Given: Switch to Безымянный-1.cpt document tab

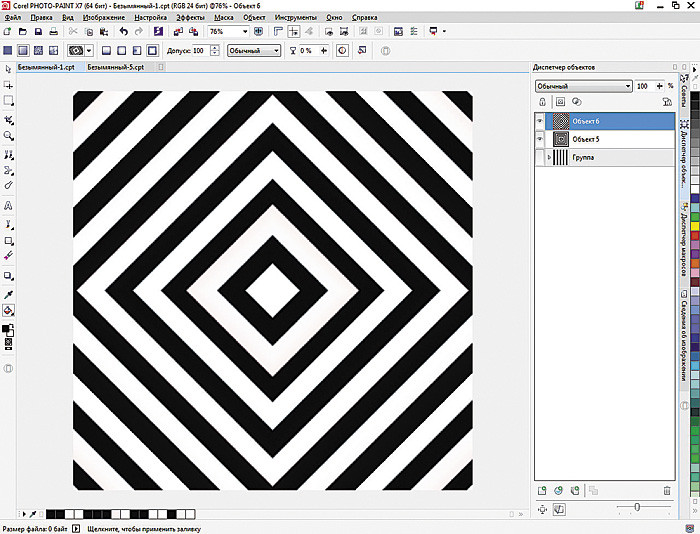Looking at the screenshot, I should [46, 67].
